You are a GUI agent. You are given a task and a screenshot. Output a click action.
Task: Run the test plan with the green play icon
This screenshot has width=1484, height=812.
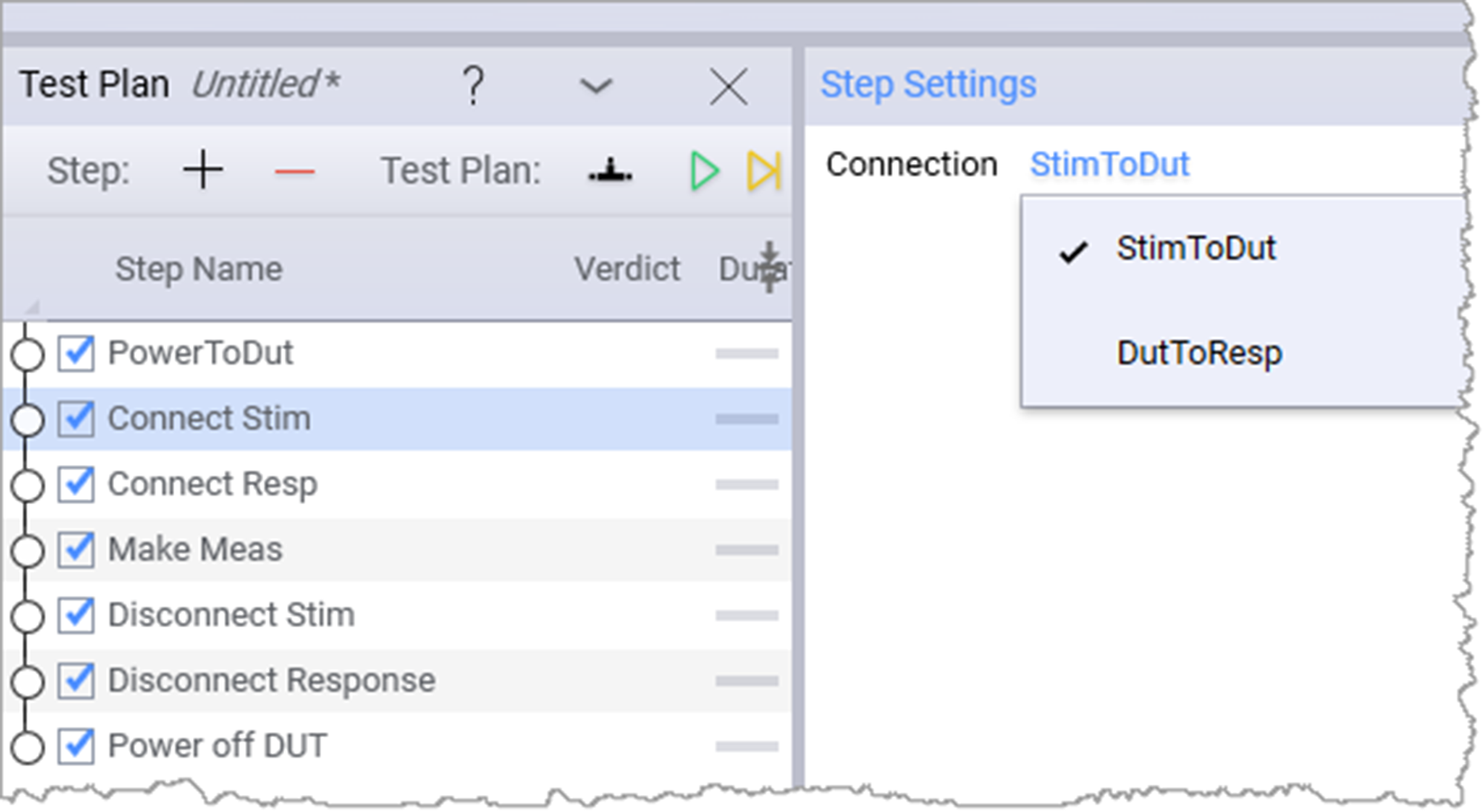click(703, 171)
